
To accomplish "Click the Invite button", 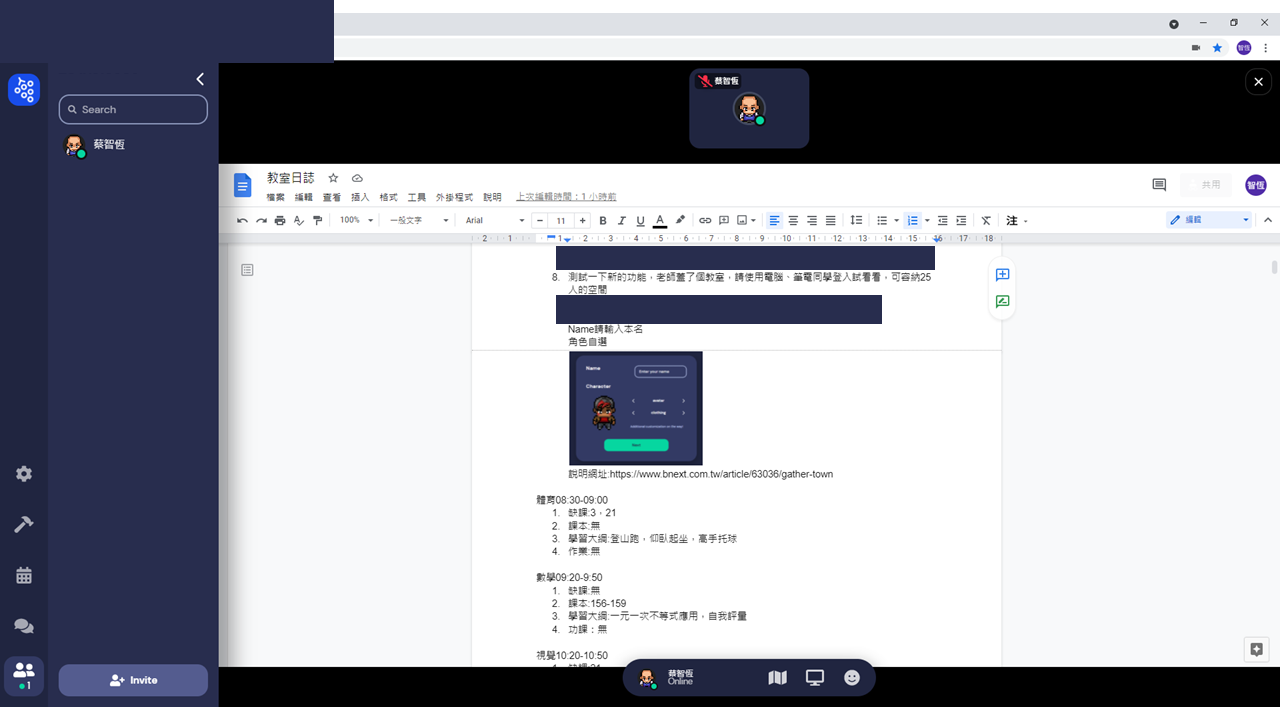I will pos(133,680).
